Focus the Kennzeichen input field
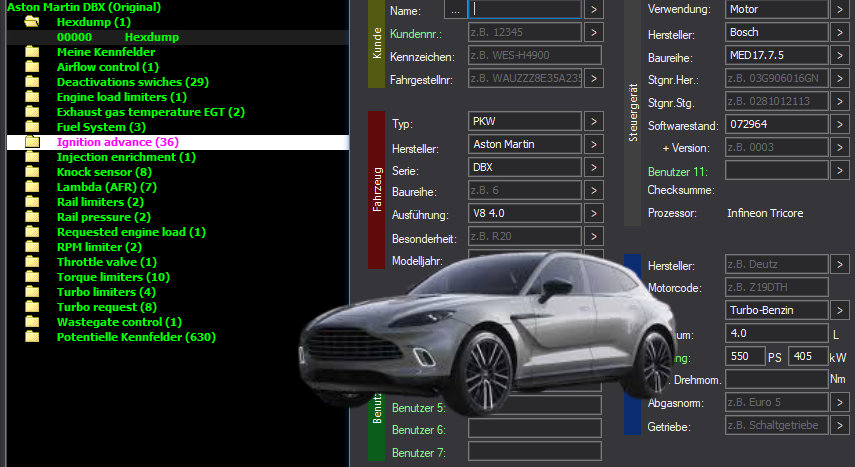 pyautogui.click(x=535, y=55)
